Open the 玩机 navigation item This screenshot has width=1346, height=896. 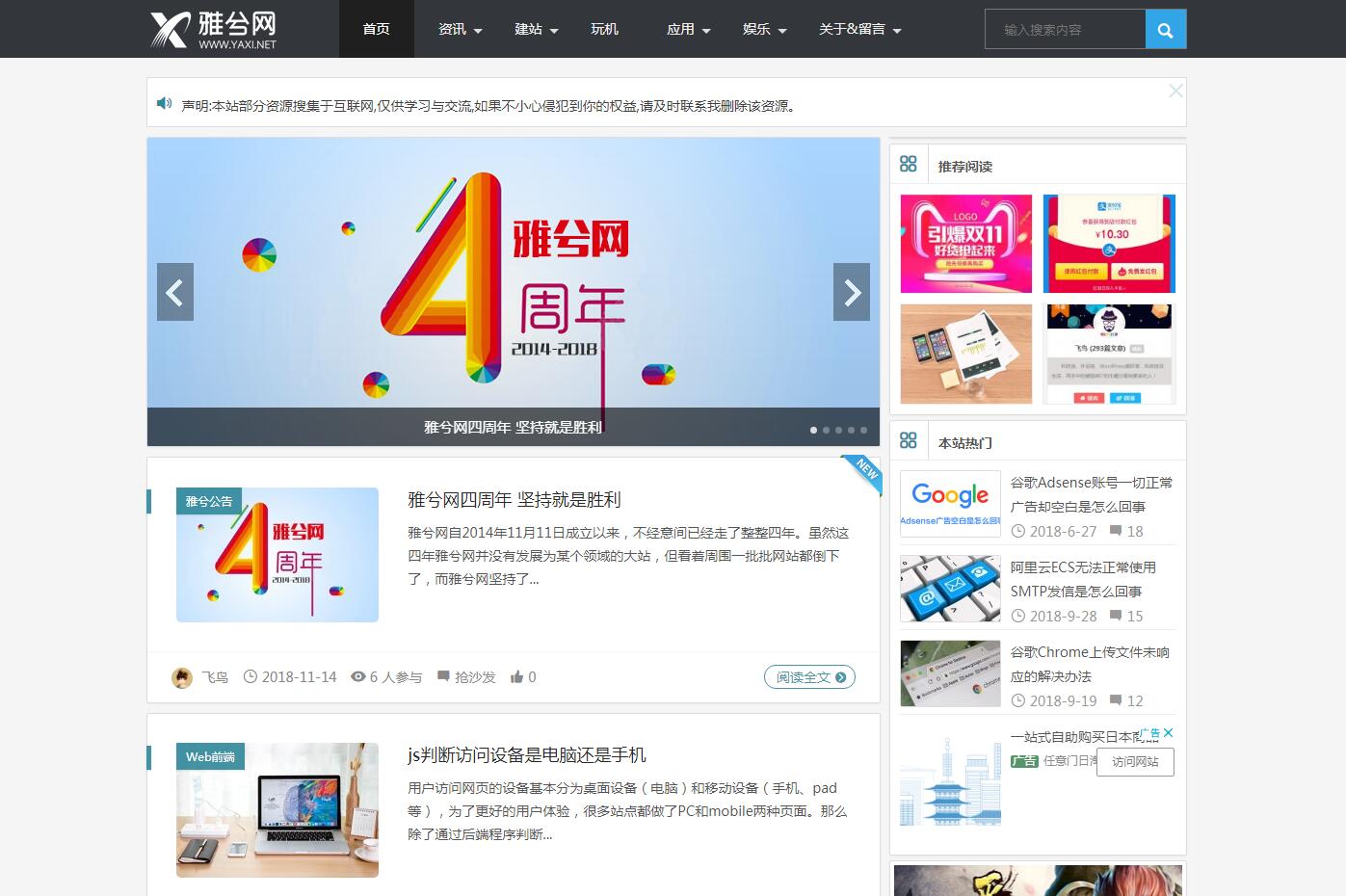pyautogui.click(x=604, y=30)
